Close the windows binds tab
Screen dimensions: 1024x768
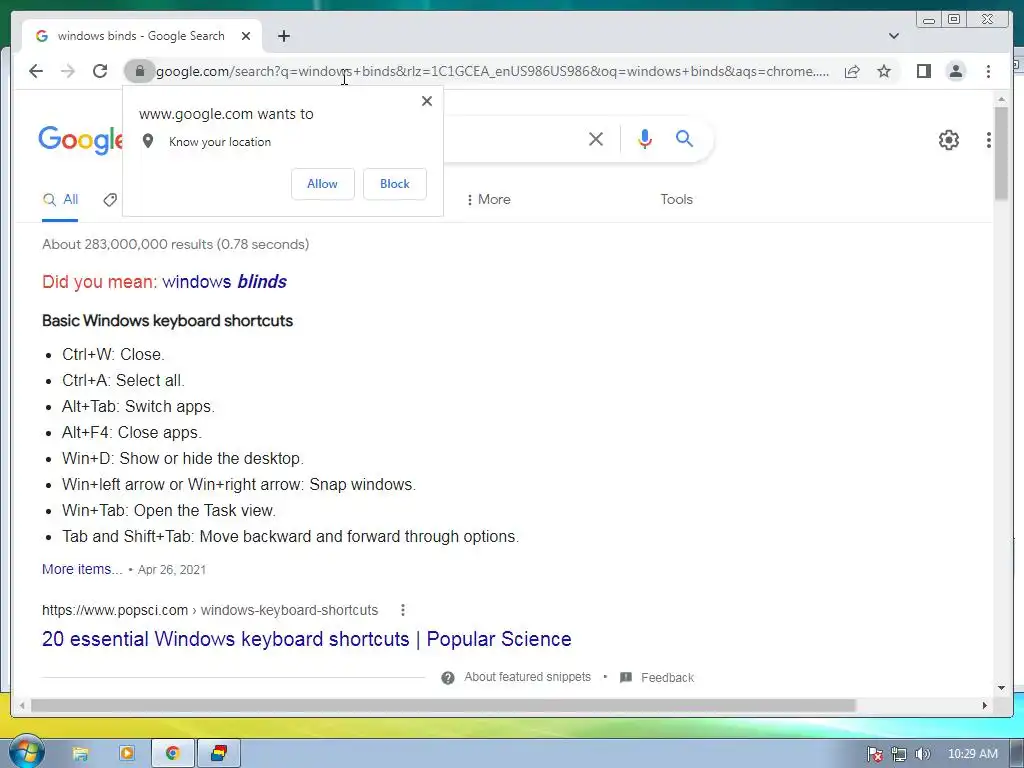246,36
